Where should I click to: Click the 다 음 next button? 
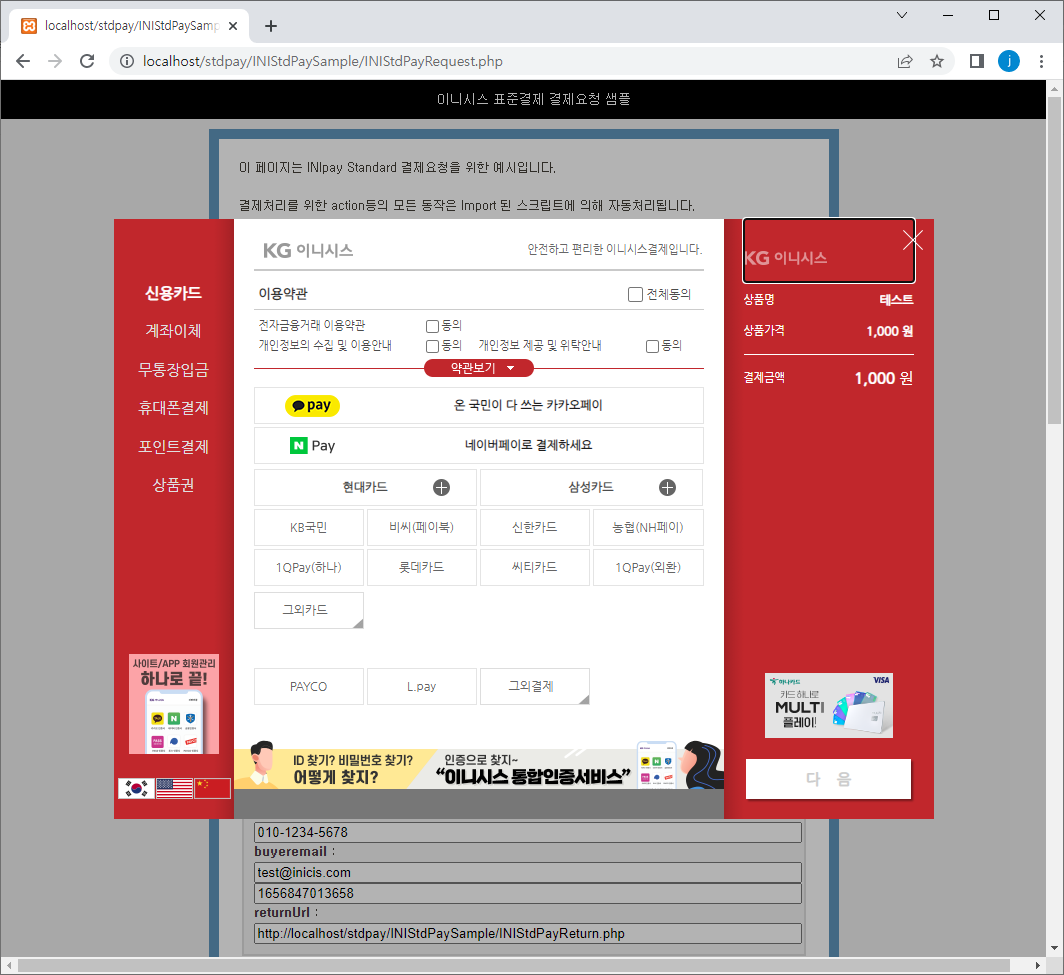[x=828, y=779]
